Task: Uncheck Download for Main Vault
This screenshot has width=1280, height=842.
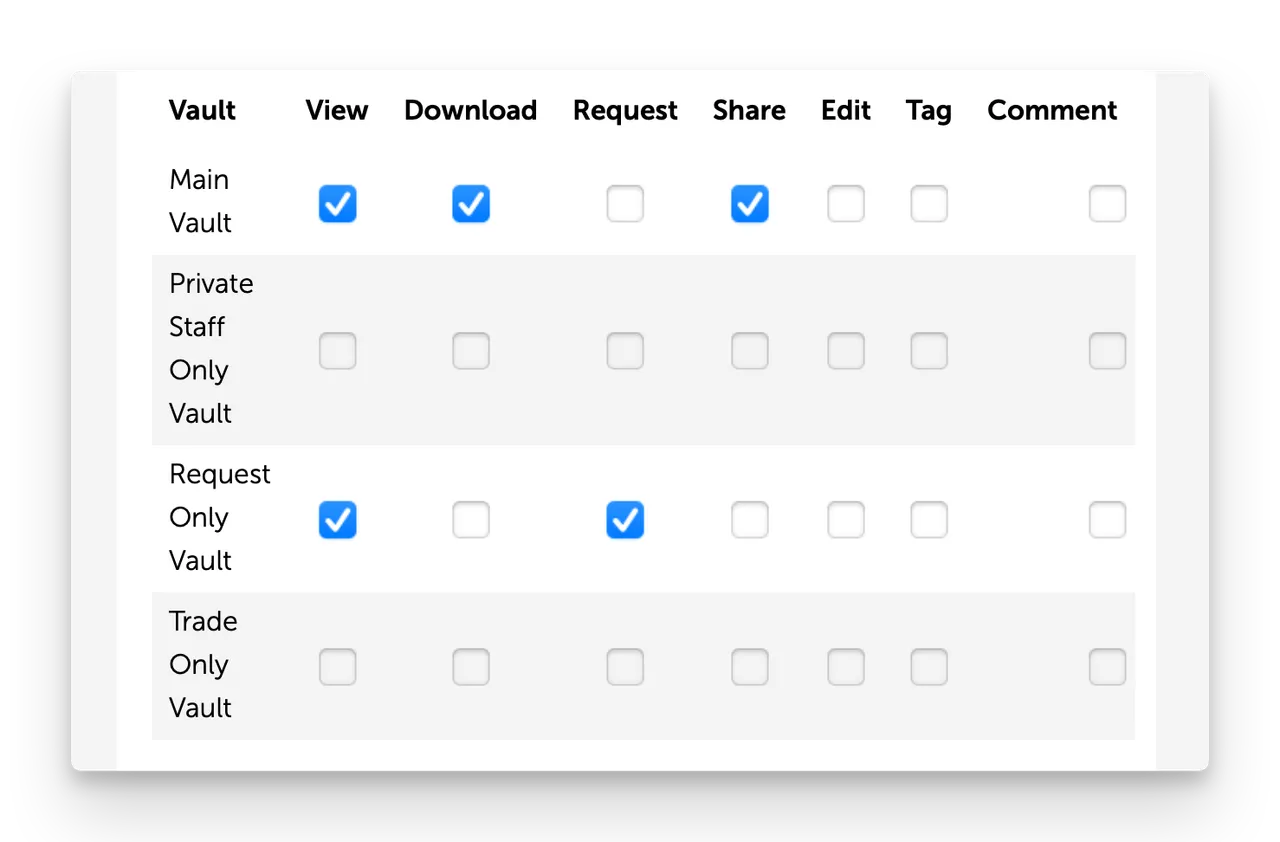Action: [x=471, y=204]
